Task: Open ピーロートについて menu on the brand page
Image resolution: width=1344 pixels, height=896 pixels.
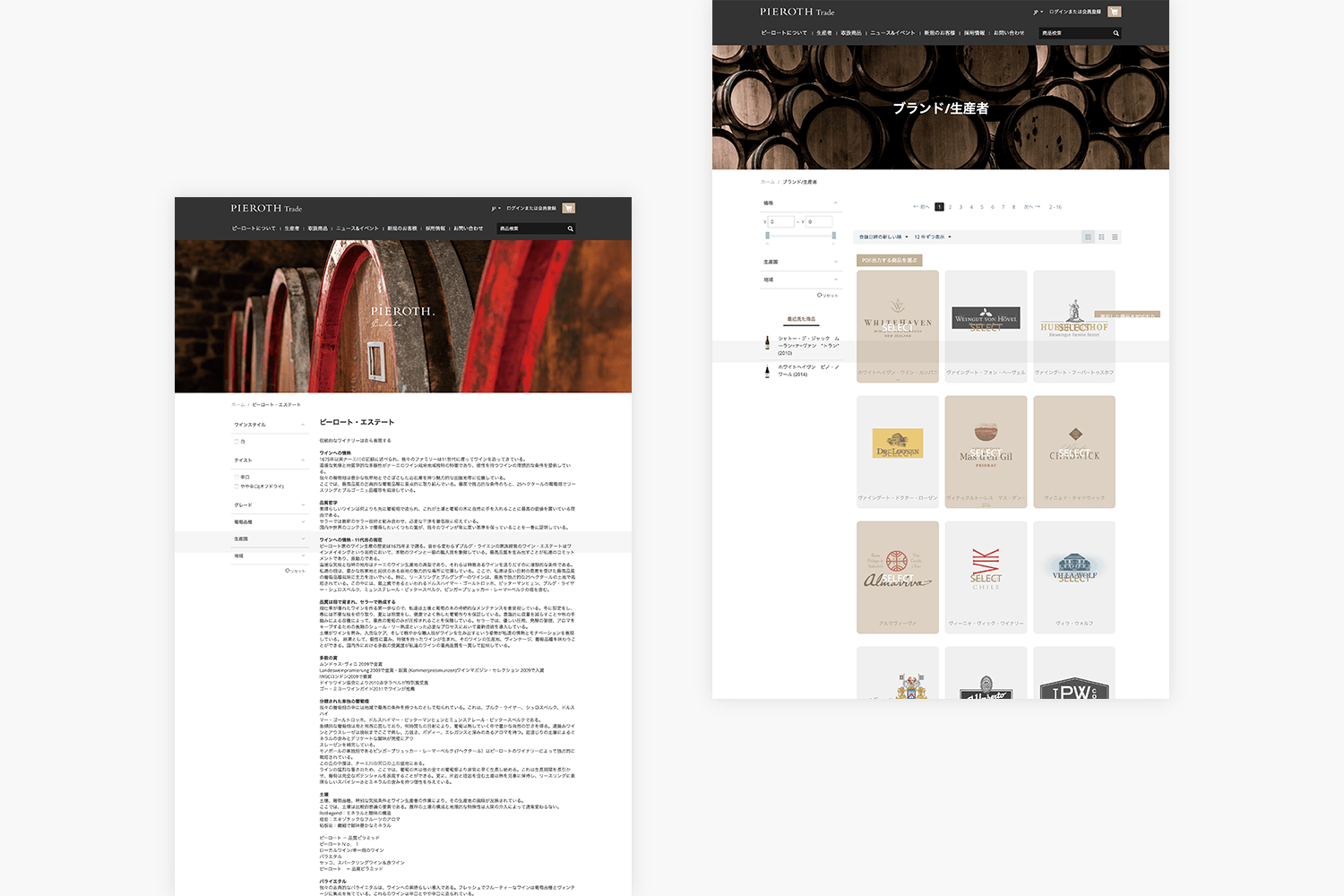Action: click(784, 33)
